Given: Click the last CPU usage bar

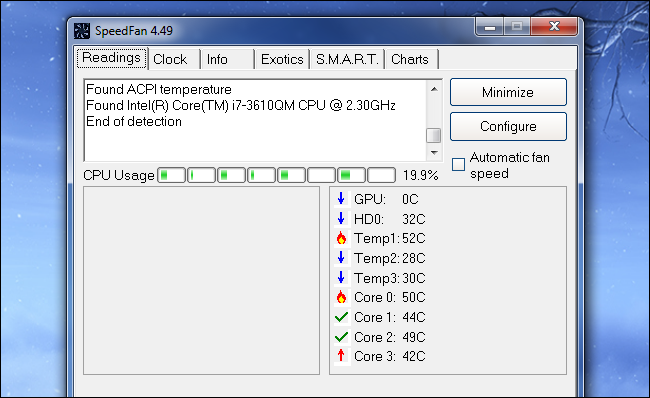Looking at the screenshot, I should [x=381, y=175].
